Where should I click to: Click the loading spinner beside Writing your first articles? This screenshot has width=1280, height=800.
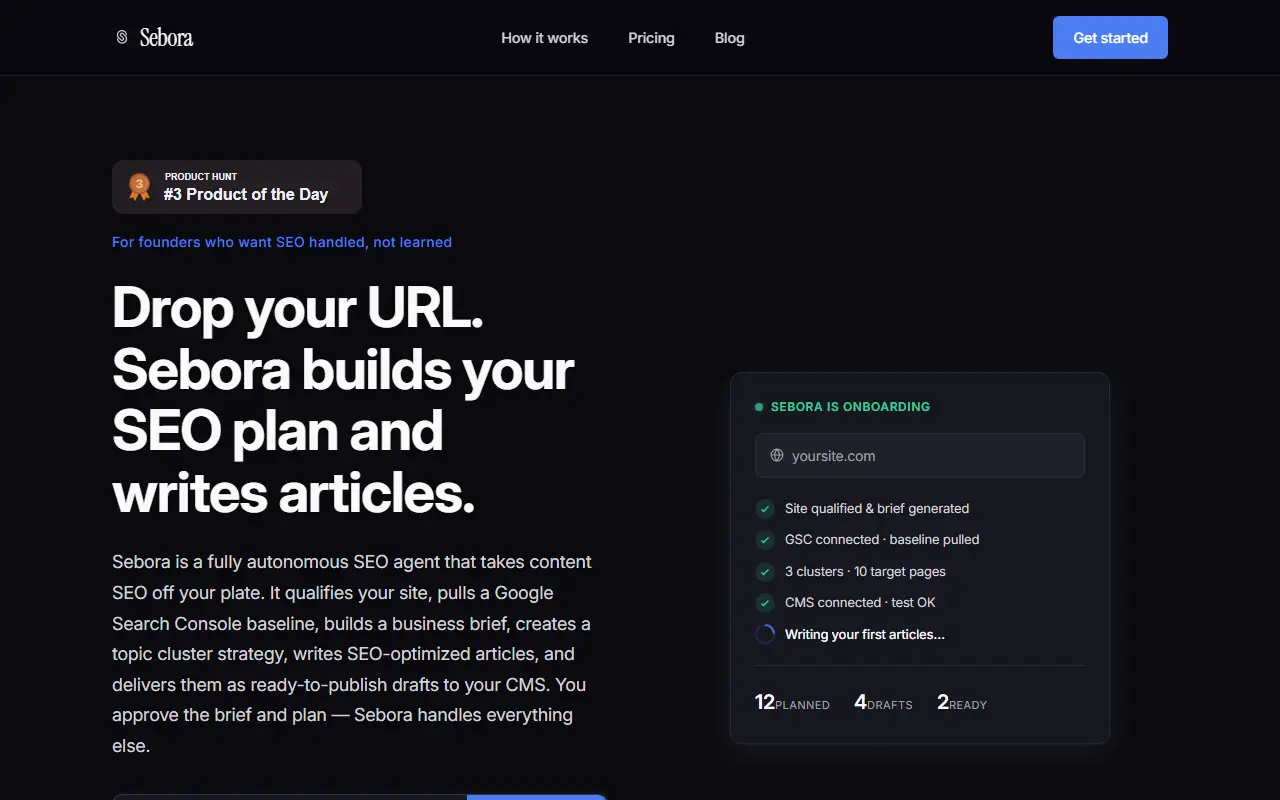point(765,634)
